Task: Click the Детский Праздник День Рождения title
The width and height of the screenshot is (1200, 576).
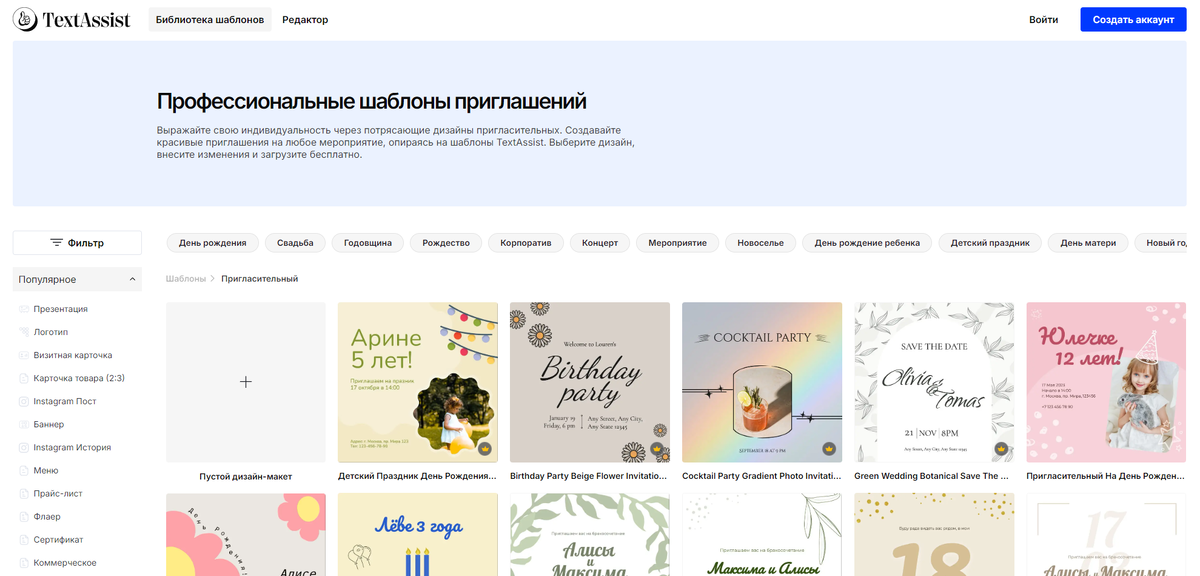Action: coord(418,477)
